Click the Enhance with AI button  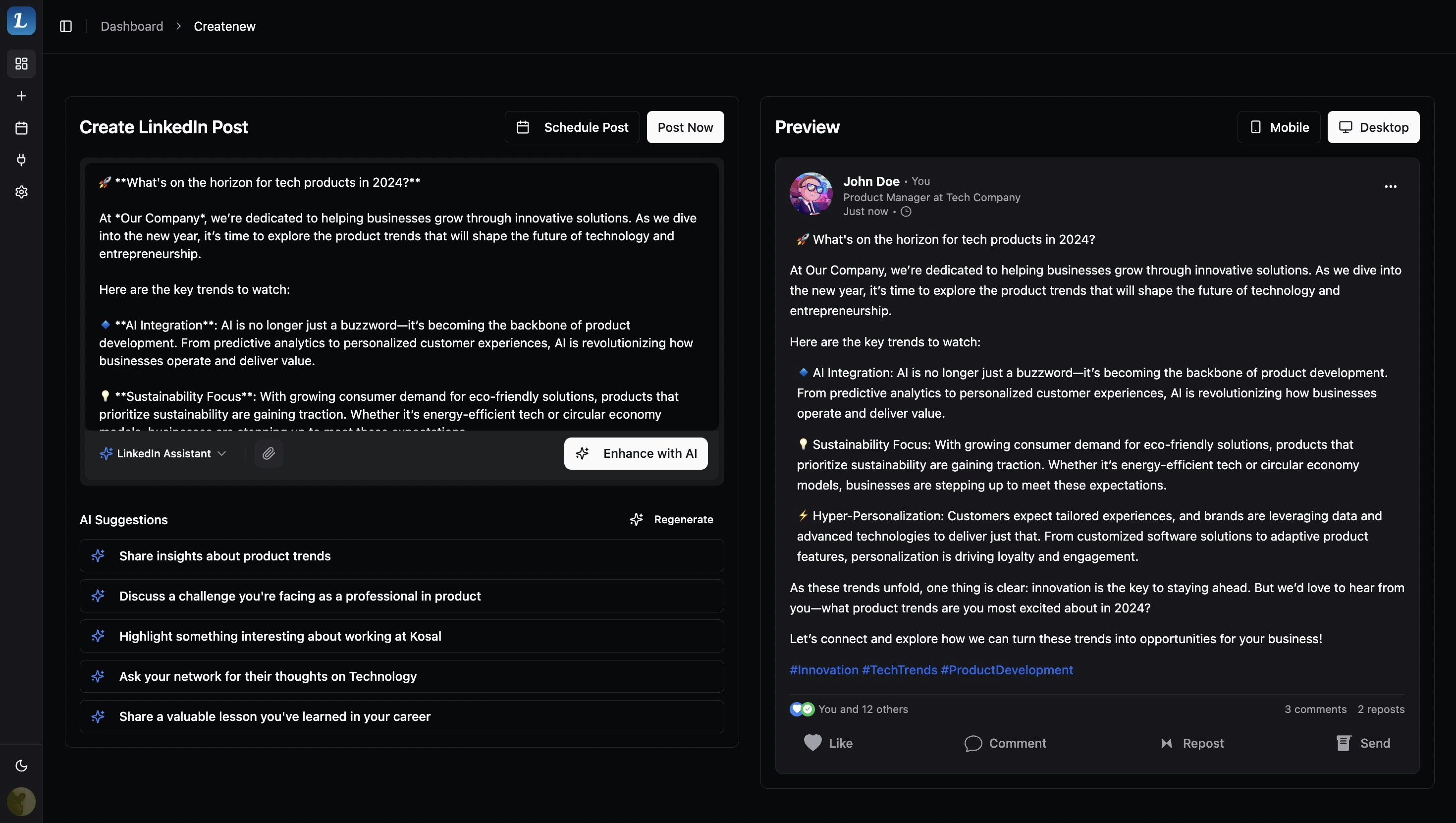click(x=635, y=453)
